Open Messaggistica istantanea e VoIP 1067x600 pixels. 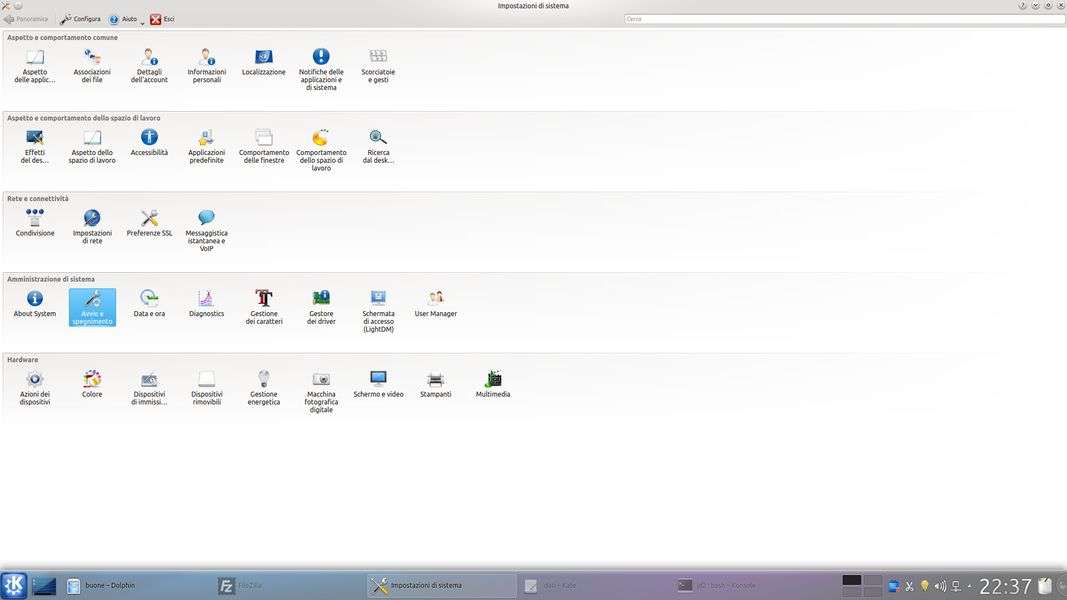[x=206, y=230]
